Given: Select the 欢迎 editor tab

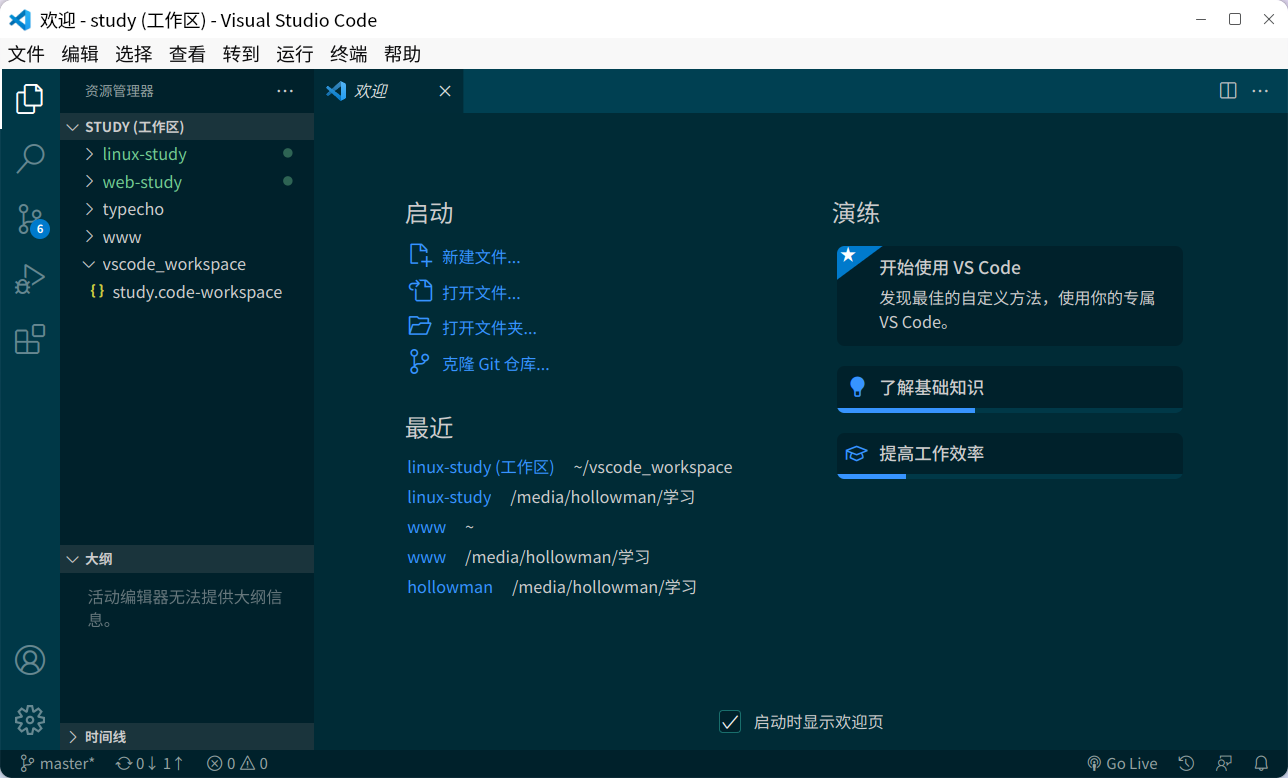Looking at the screenshot, I should click(389, 91).
